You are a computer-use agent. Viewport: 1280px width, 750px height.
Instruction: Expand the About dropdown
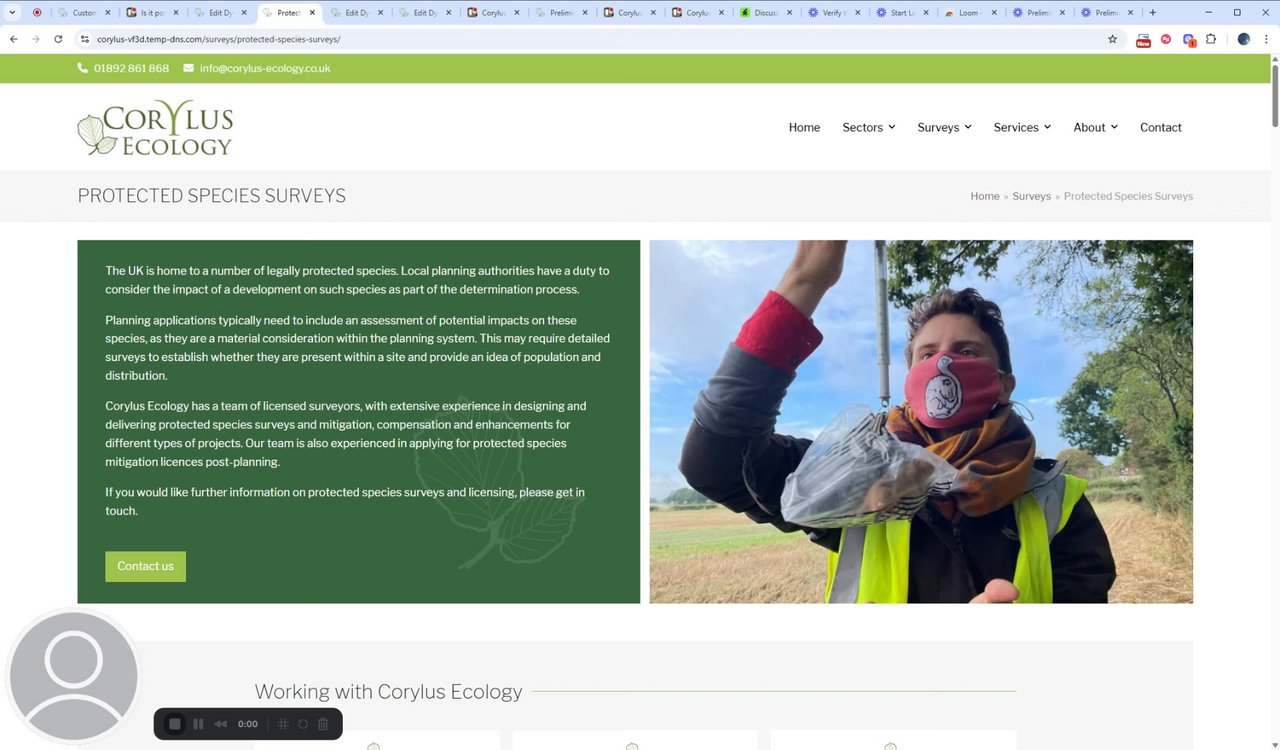click(1095, 127)
